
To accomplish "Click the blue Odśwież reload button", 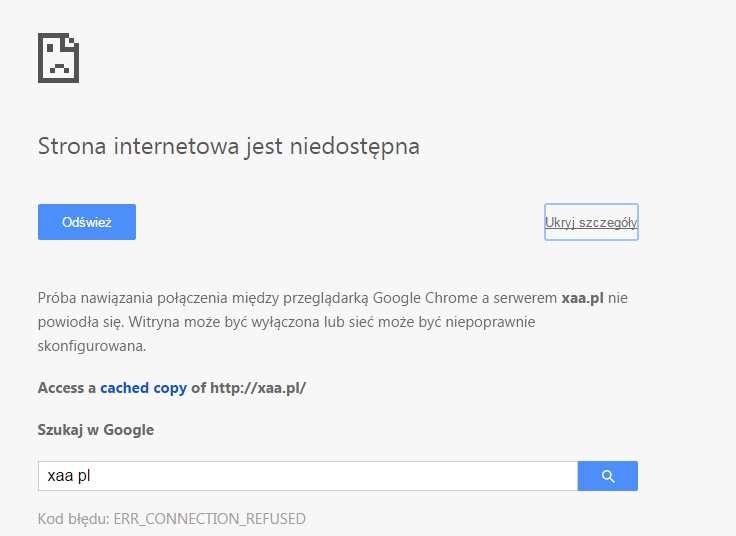I will [87, 222].
